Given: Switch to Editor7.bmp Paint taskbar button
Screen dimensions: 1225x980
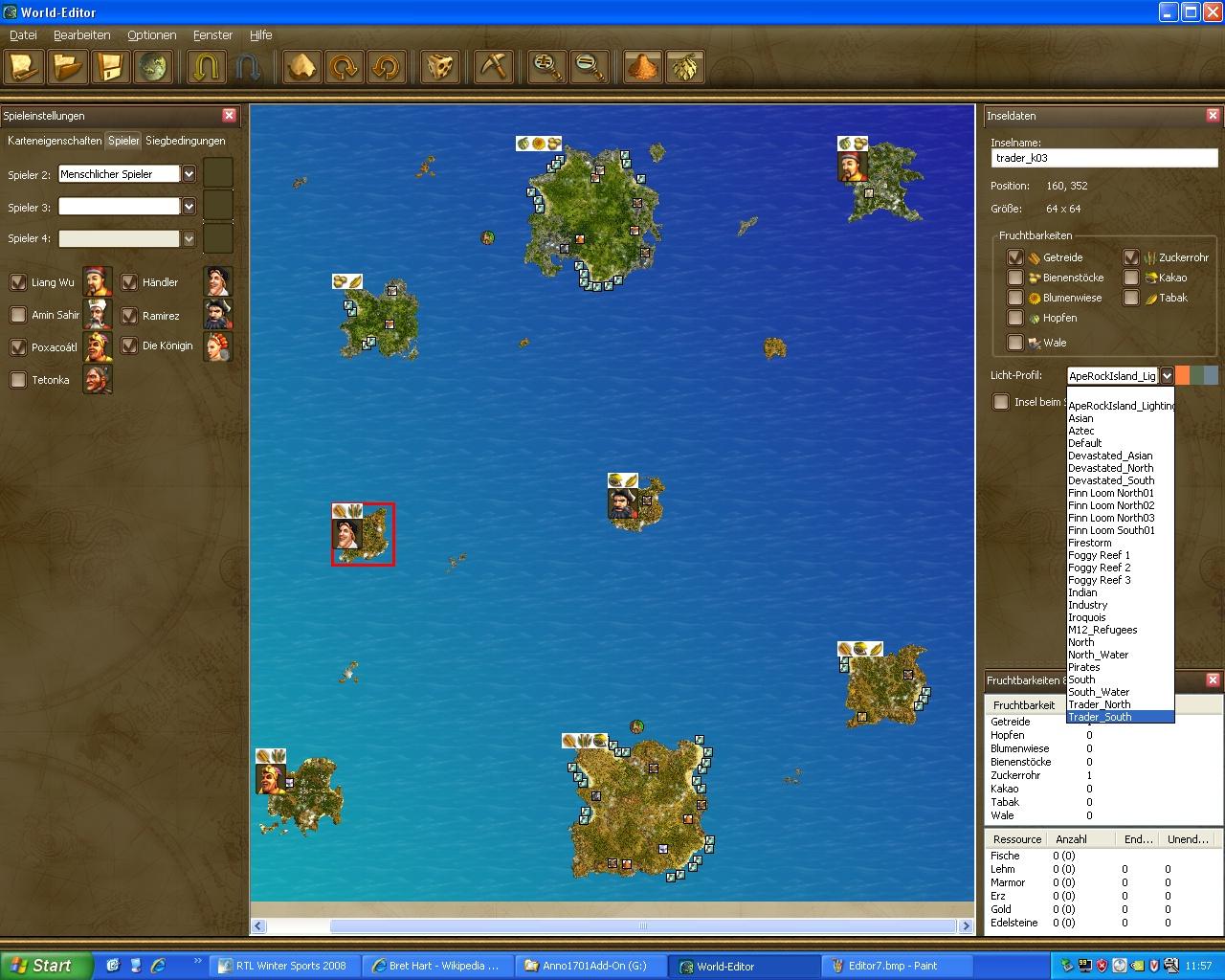Looking at the screenshot, I should pyautogui.click(x=899, y=966).
